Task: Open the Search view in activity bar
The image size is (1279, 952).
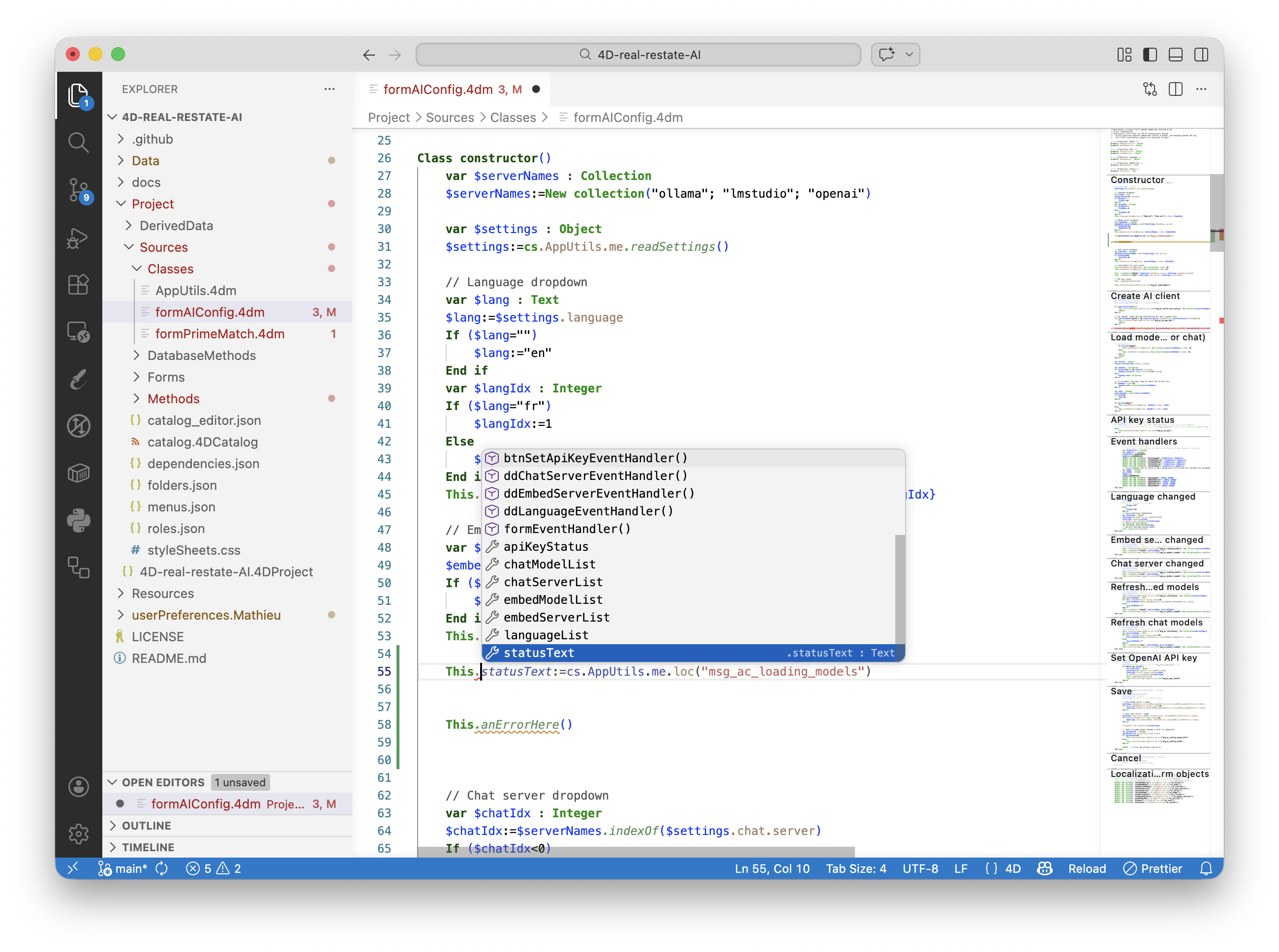Action: tap(78, 142)
